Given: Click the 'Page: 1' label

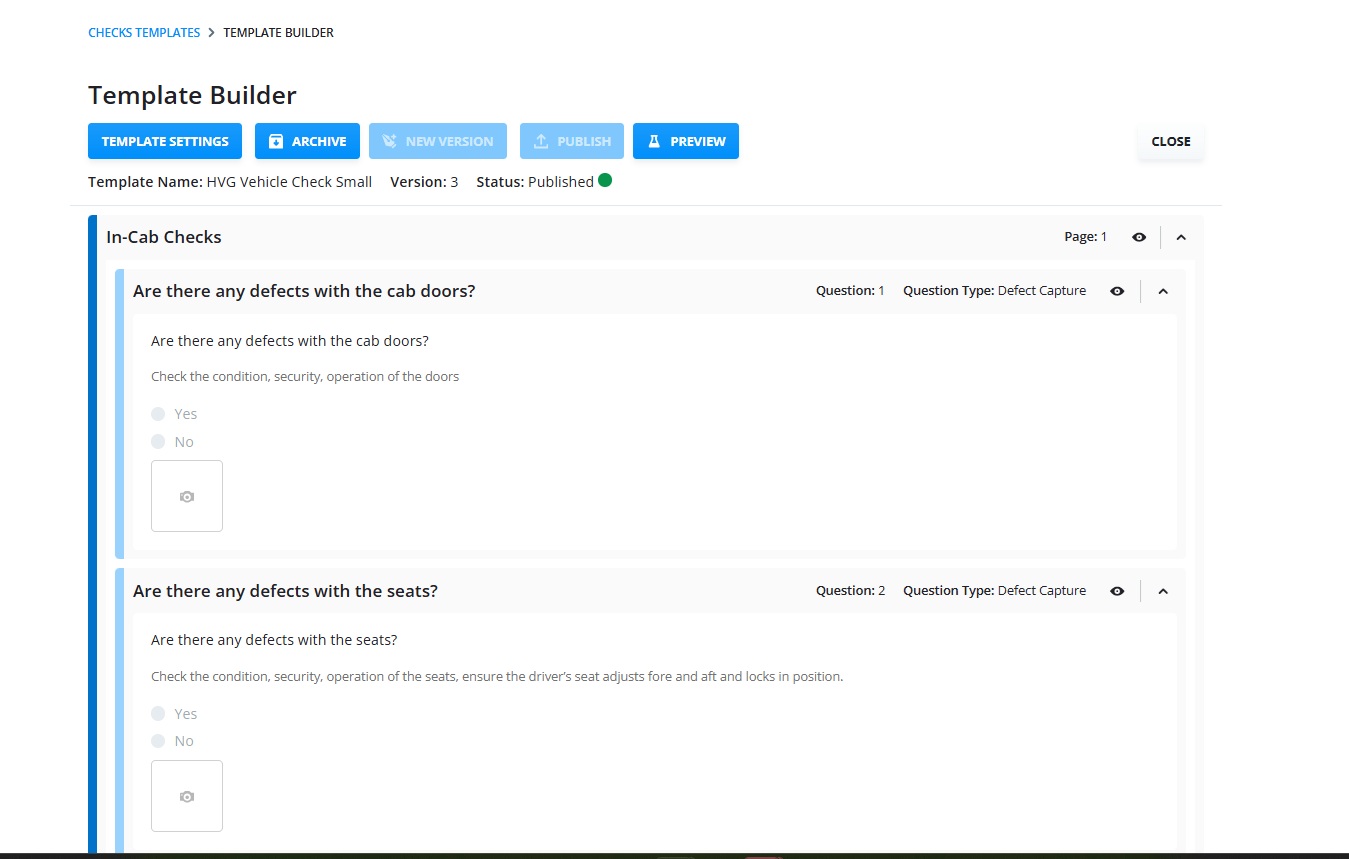Looking at the screenshot, I should tap(1086, 237).
